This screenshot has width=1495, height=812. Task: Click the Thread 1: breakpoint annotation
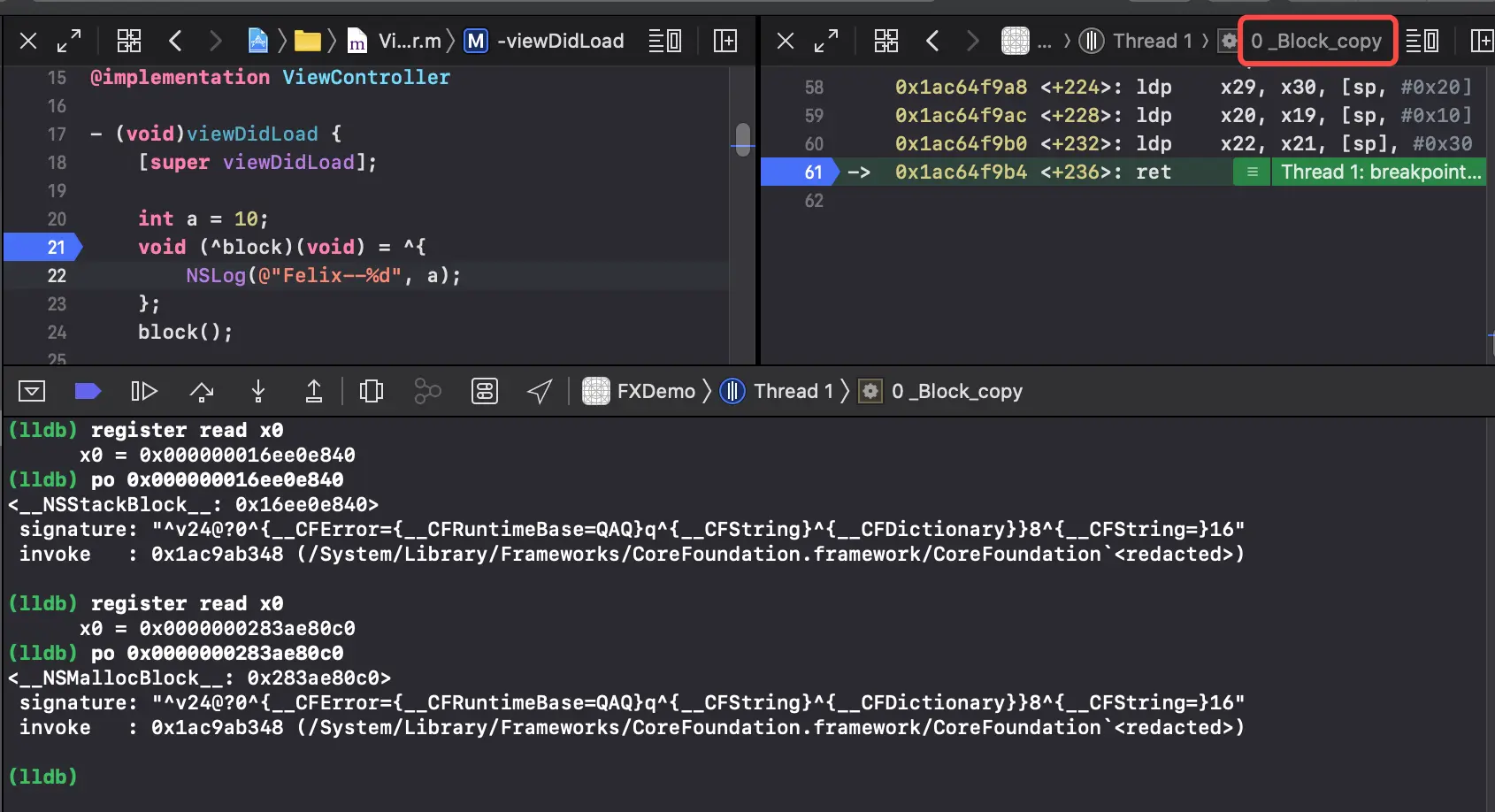point(1380,172)
